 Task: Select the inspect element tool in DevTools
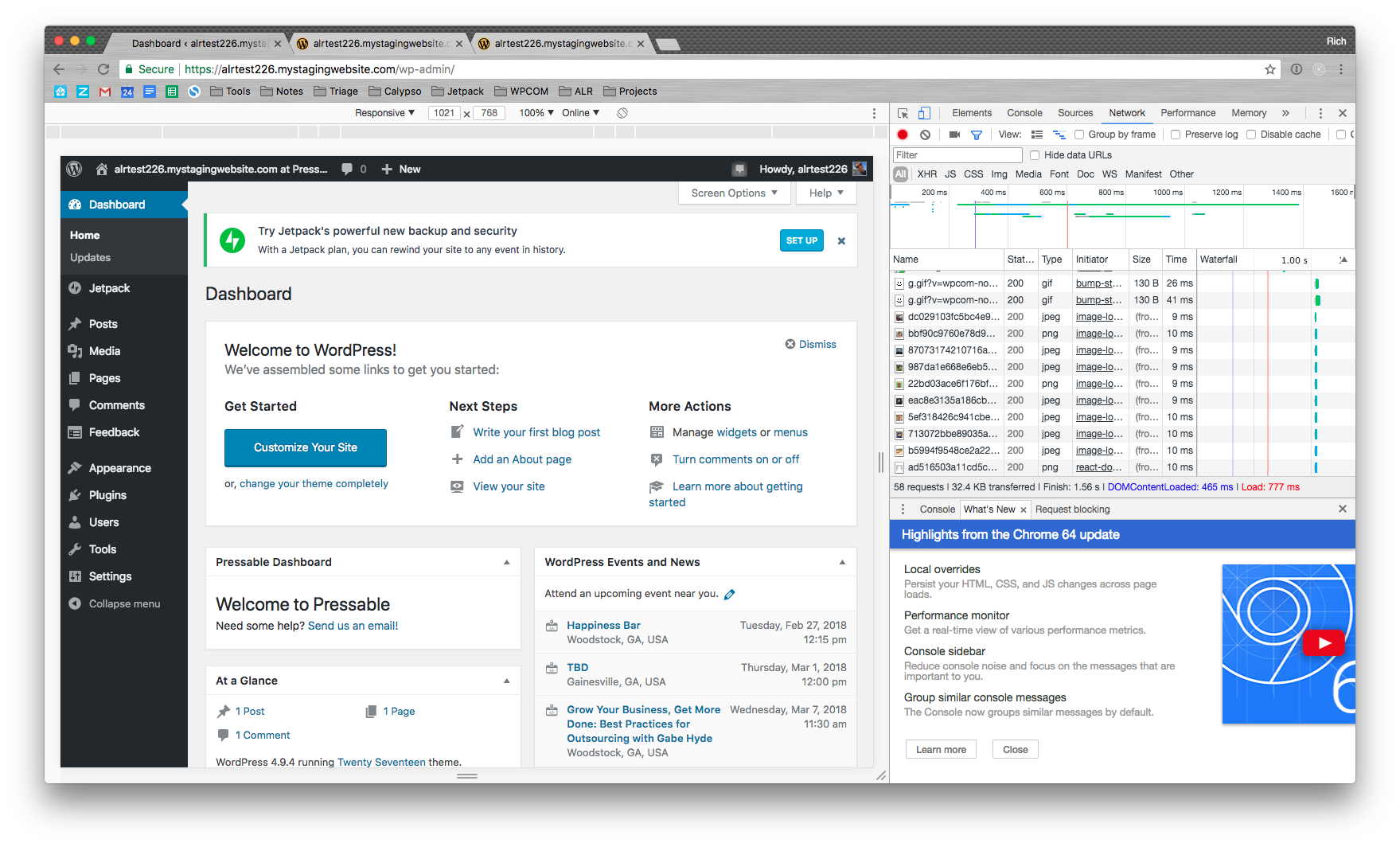pos(903,113)
